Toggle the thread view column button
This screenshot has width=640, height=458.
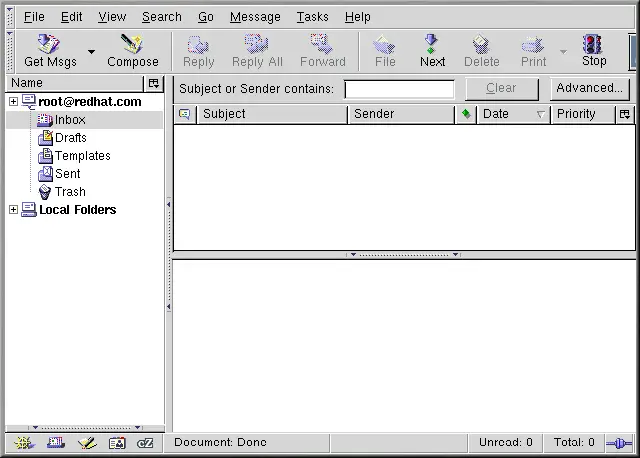(x=184, y=114)
